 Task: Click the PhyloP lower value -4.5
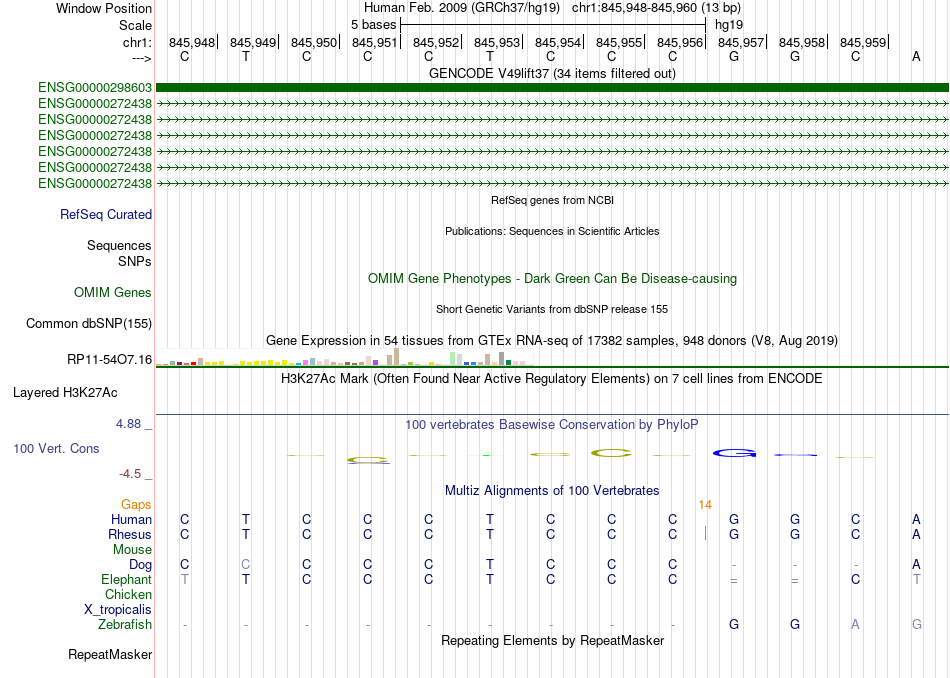(x=130, y=473)
